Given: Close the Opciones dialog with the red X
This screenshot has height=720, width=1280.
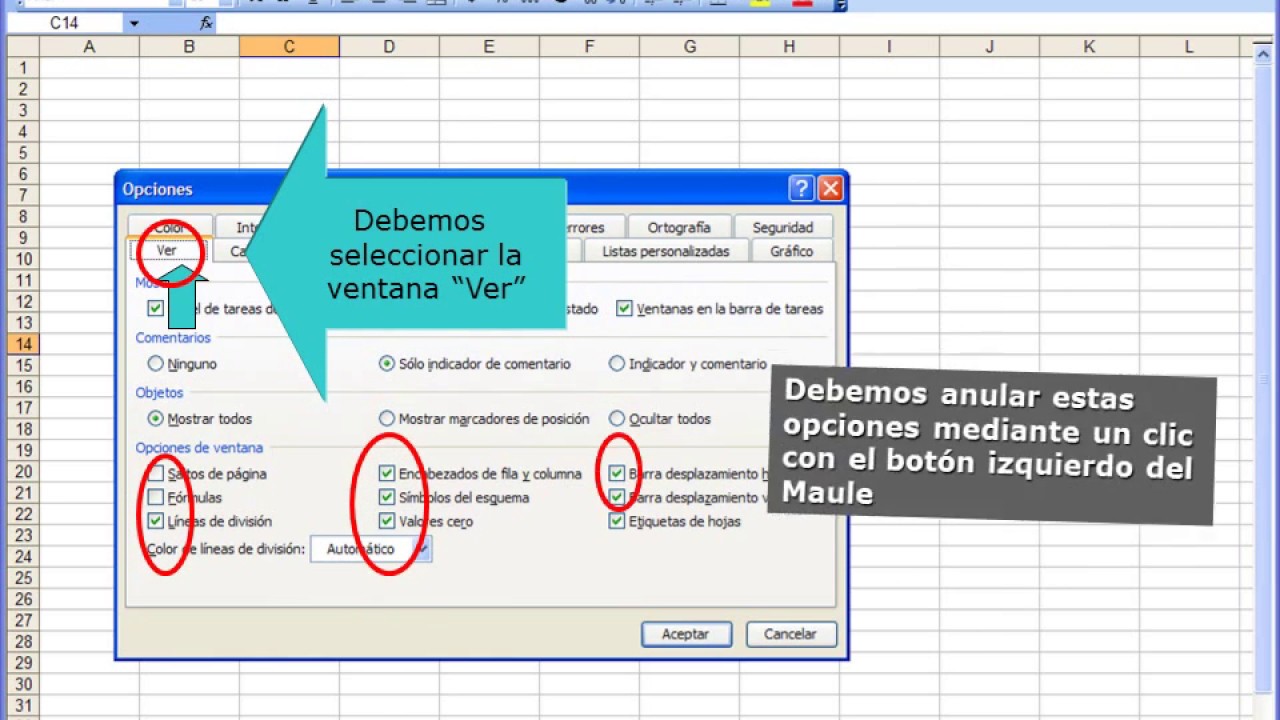Looking at the screenshot, I should click(x=830, y=188).
